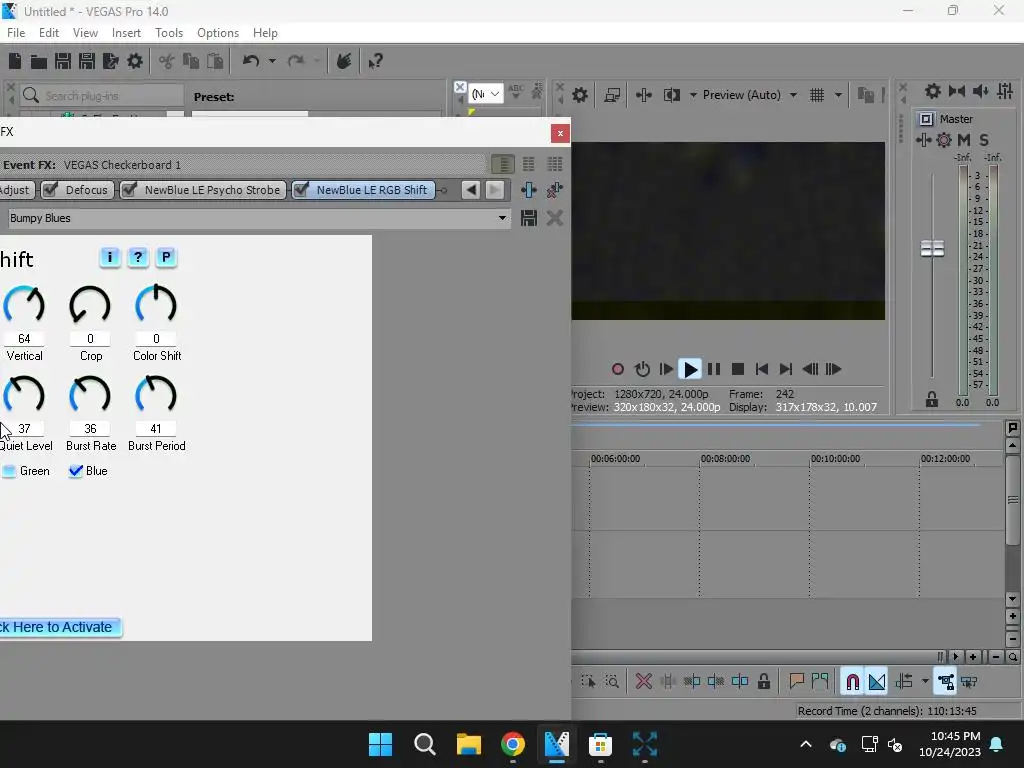The image size is (1024, 768).
Task: Open the (N dropdown beside the Preset panel
Action: point(486,95)
